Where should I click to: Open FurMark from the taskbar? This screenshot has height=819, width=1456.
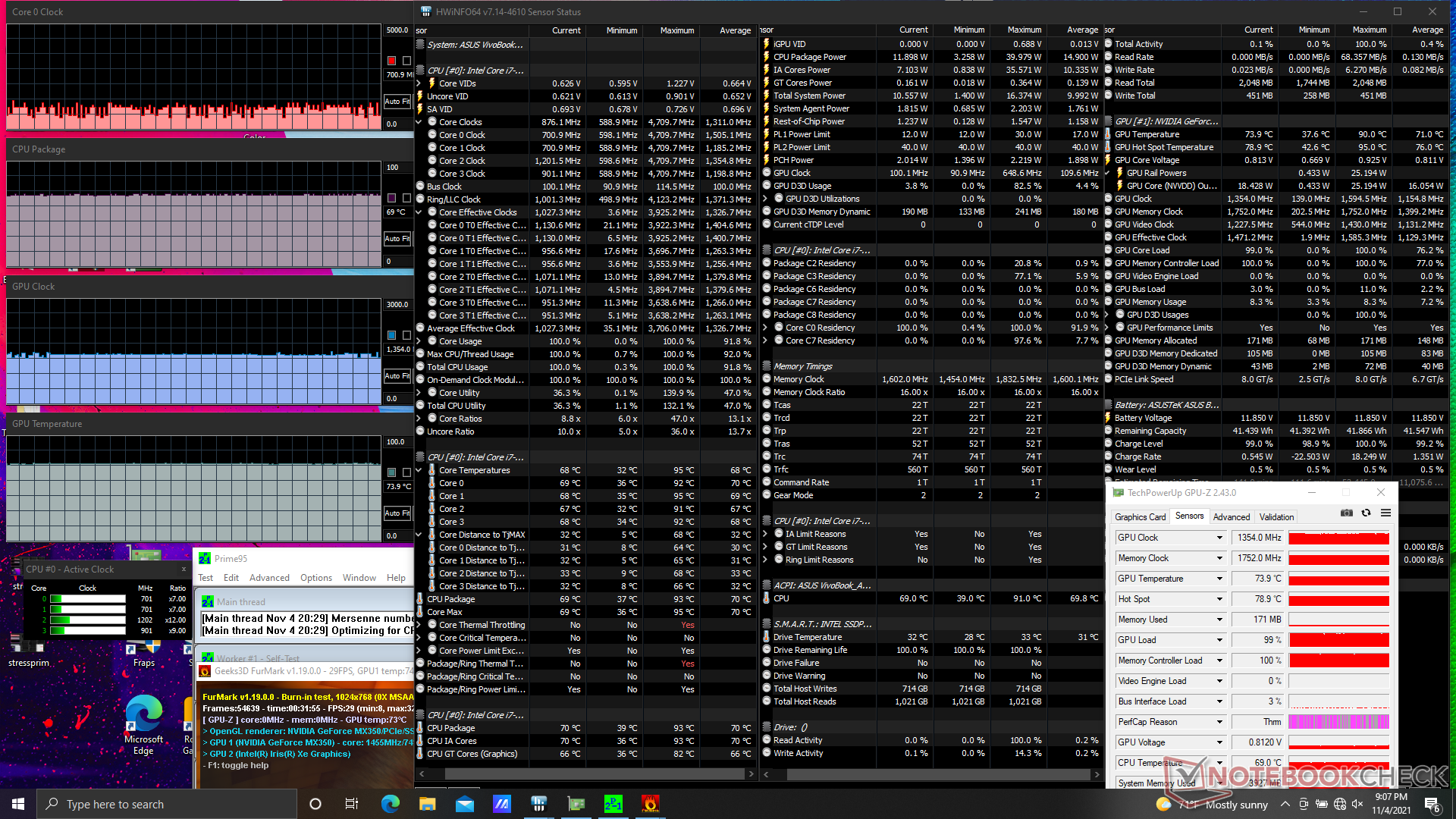pyautogui.click(x=650, y=804)
